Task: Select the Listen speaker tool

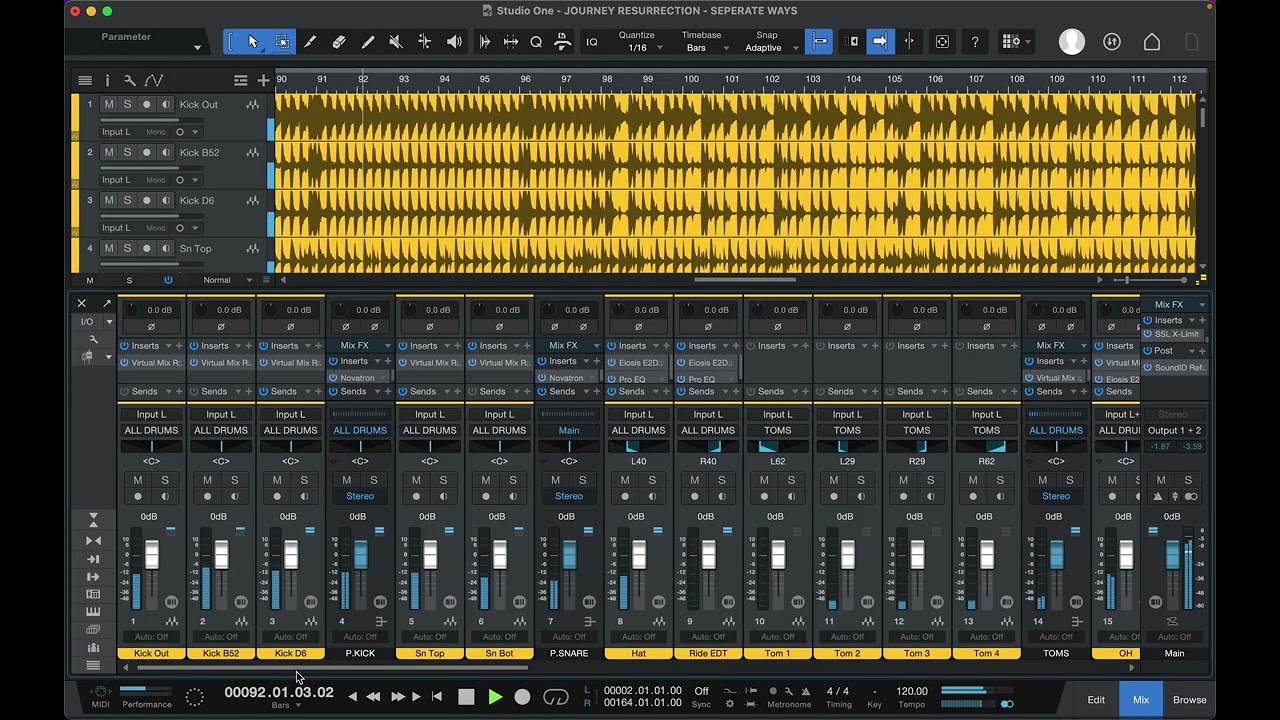Action: [454, 42]
